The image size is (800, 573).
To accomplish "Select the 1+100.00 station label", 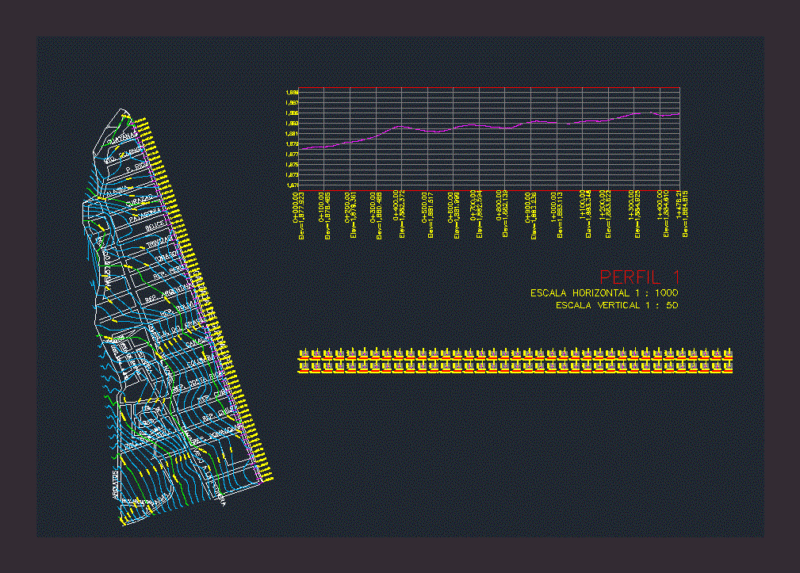I will [x=583, y=206].
